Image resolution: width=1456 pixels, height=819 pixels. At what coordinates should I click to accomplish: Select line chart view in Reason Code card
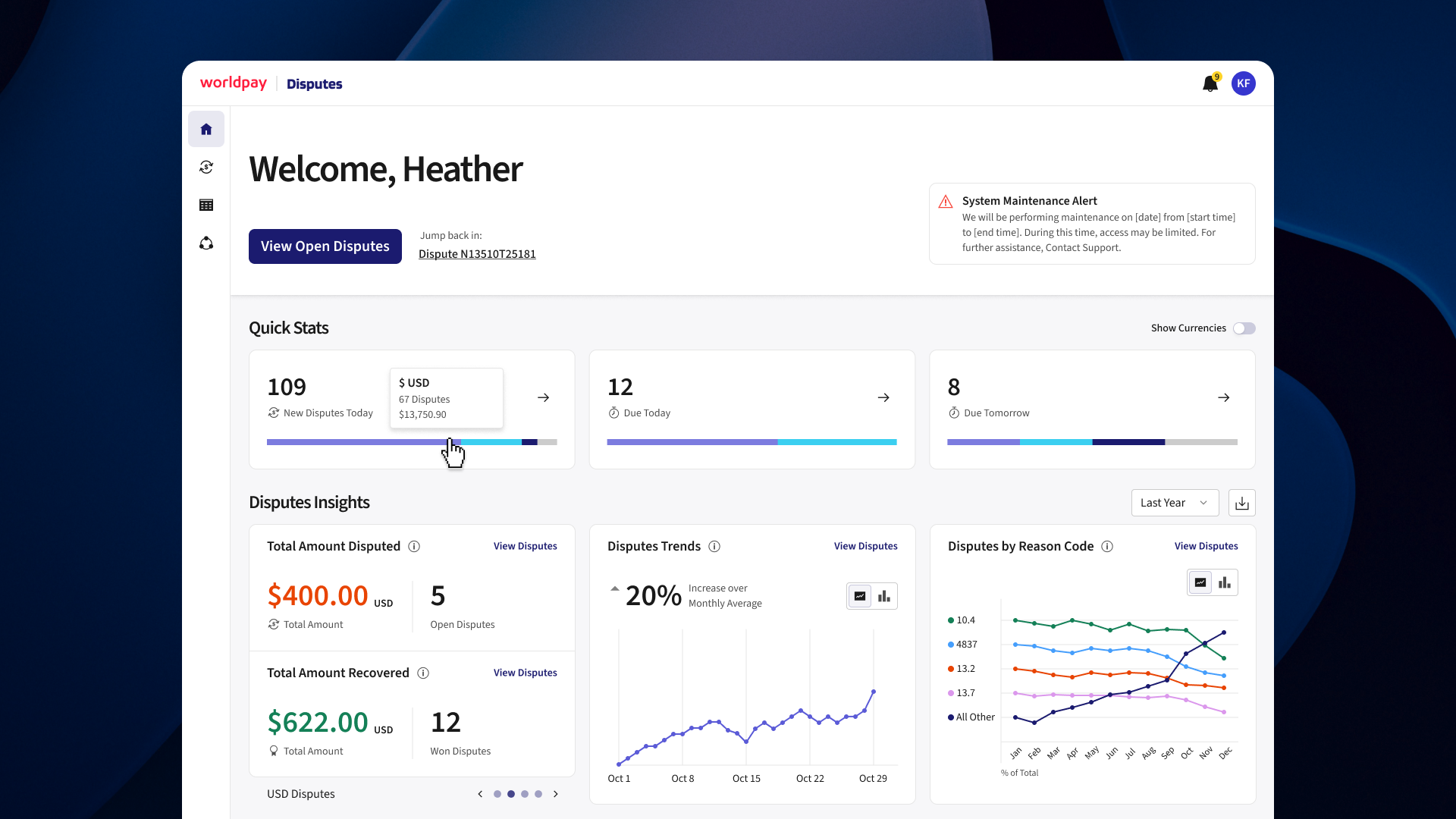(1200, 582)
